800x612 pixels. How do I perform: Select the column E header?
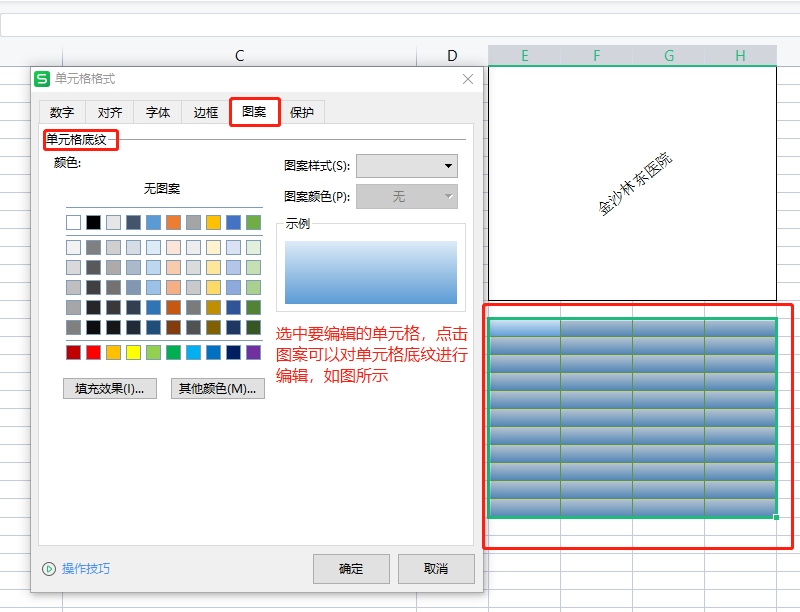524,56
